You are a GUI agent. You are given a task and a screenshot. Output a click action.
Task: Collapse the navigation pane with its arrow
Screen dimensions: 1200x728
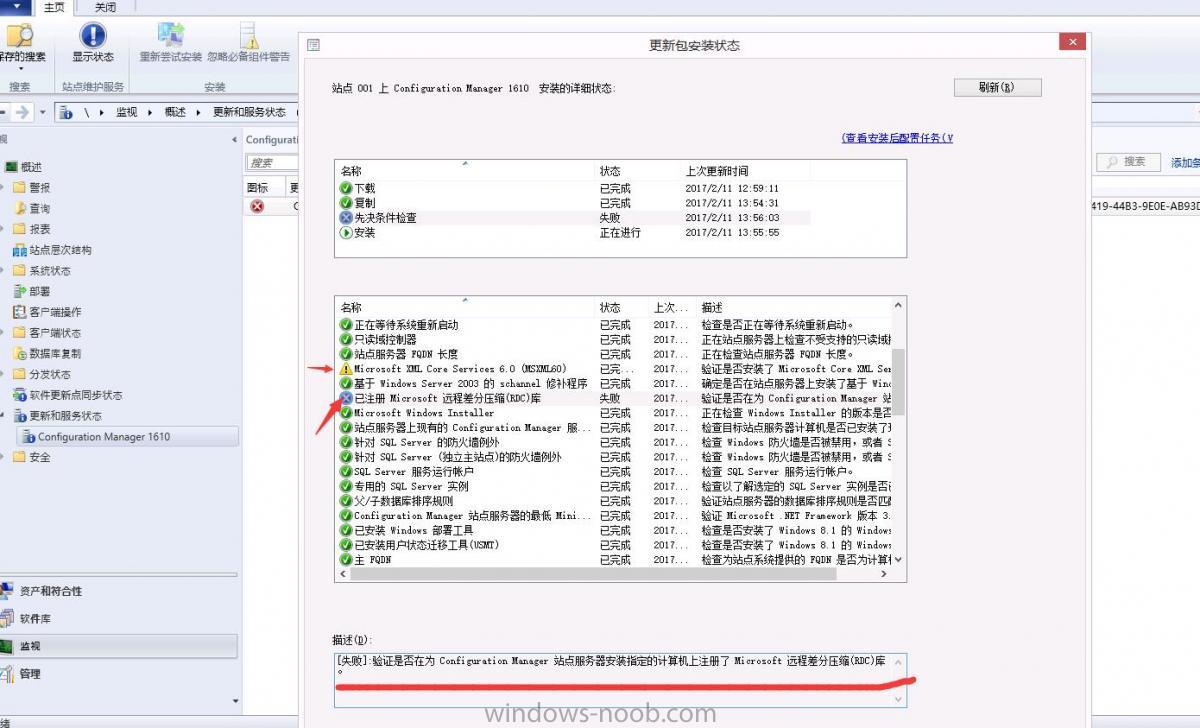click(235, 140)
